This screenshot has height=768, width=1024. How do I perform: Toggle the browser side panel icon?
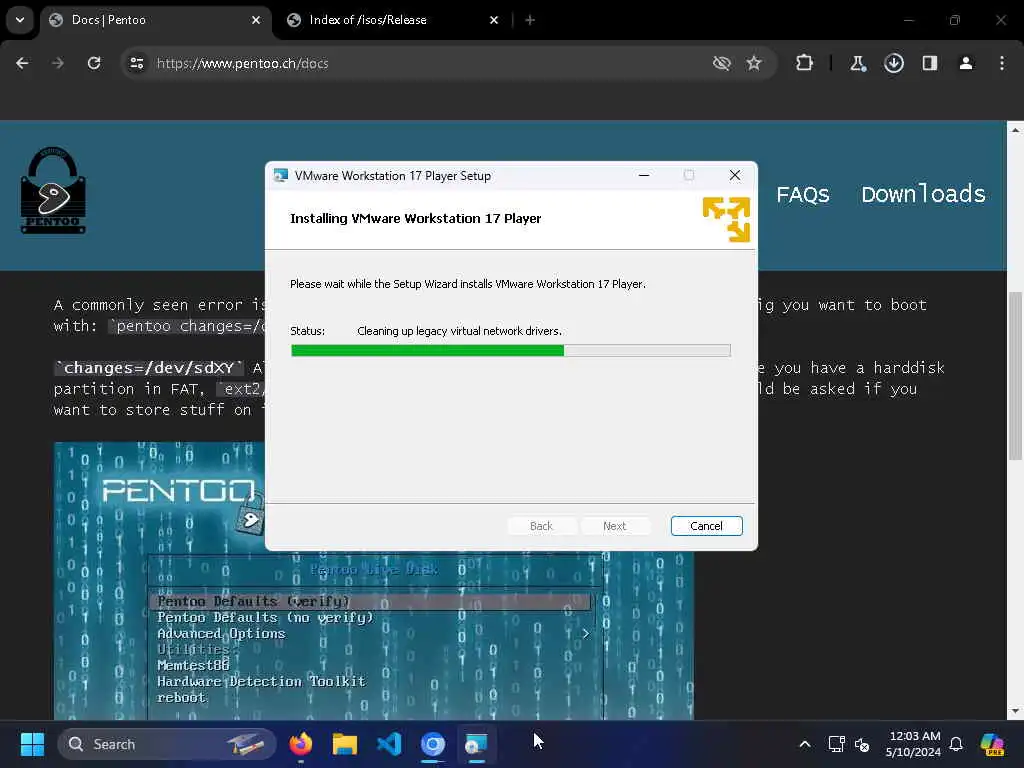[x=930, y=63]
